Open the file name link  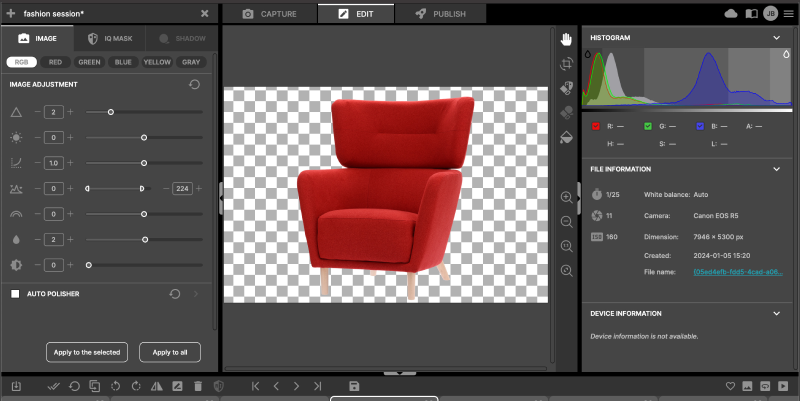click(738, 272)
